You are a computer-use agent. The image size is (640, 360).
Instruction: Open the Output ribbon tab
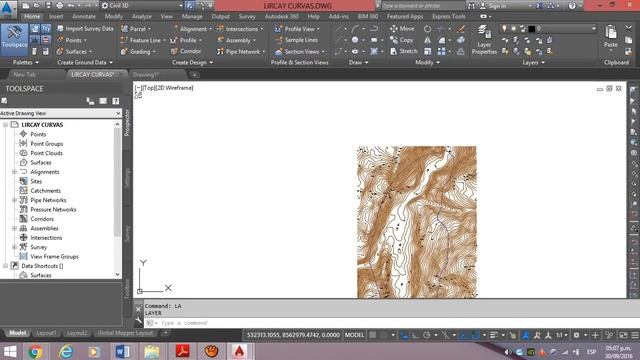[x=220, y=16]
